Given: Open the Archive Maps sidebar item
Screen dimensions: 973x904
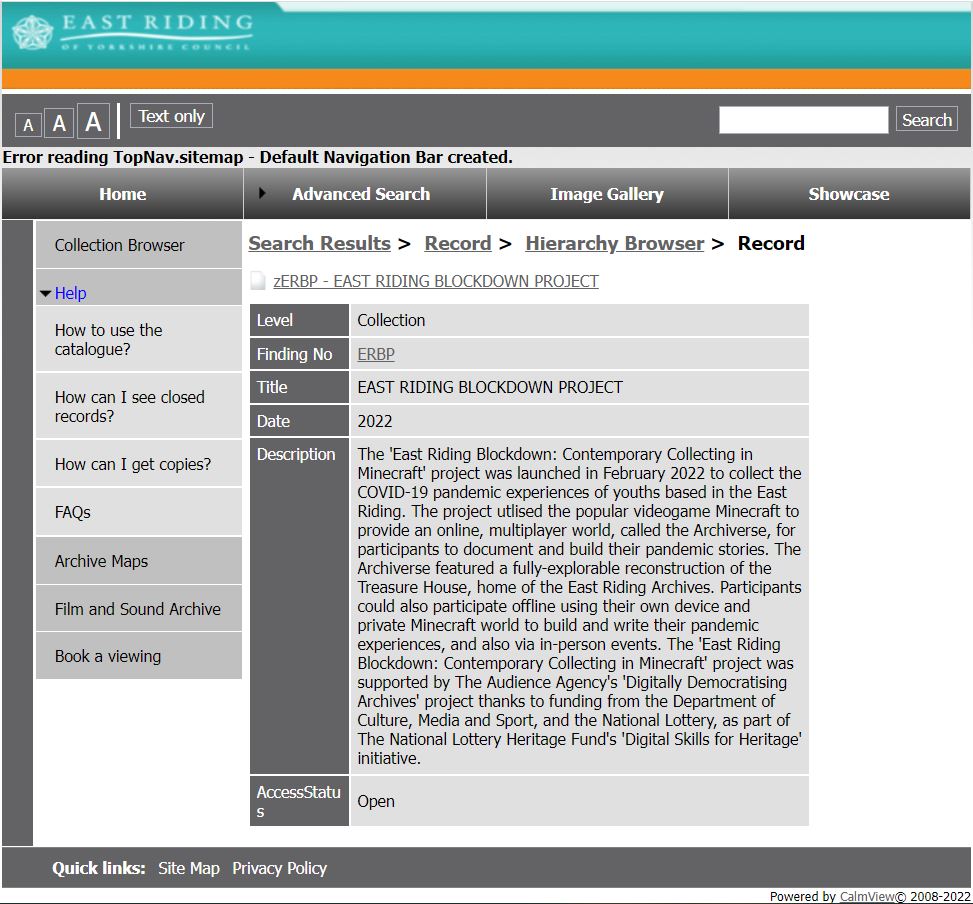Looking at the screenshot, I should click(101, 561).
